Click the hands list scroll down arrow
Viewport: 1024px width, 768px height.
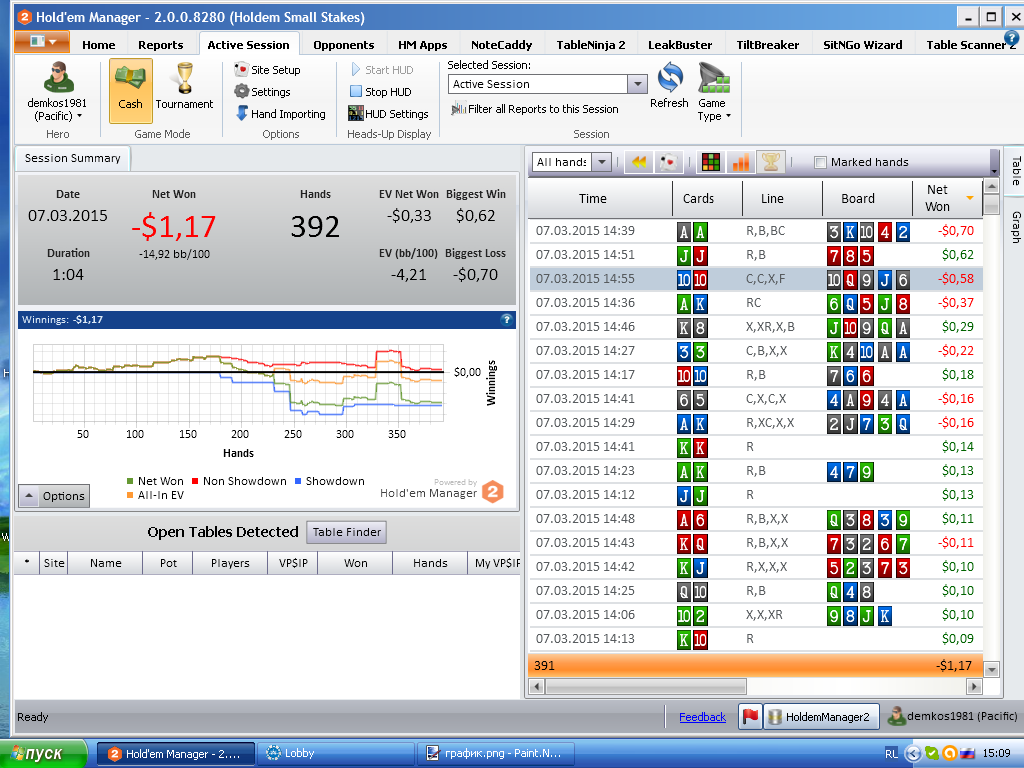click(991, 669)
